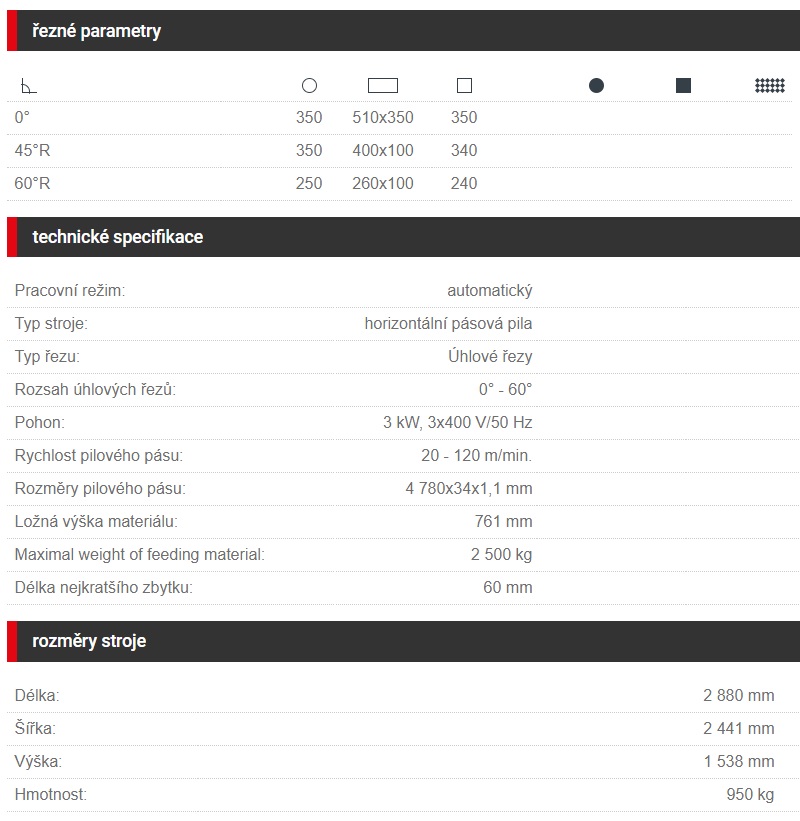Click the "0° - 60°" value

505,390
